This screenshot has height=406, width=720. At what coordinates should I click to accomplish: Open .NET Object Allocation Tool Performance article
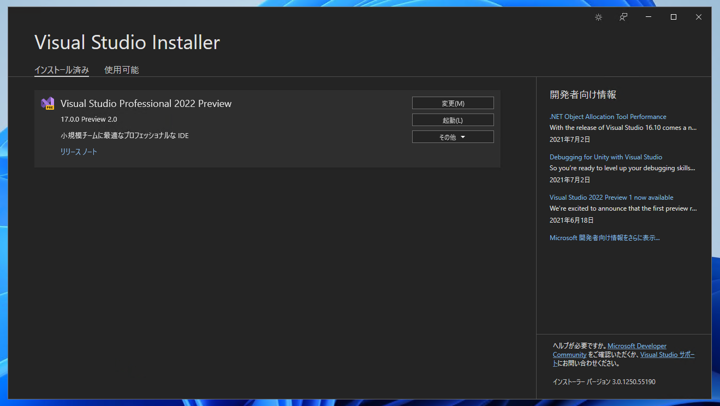coord(608,117)
